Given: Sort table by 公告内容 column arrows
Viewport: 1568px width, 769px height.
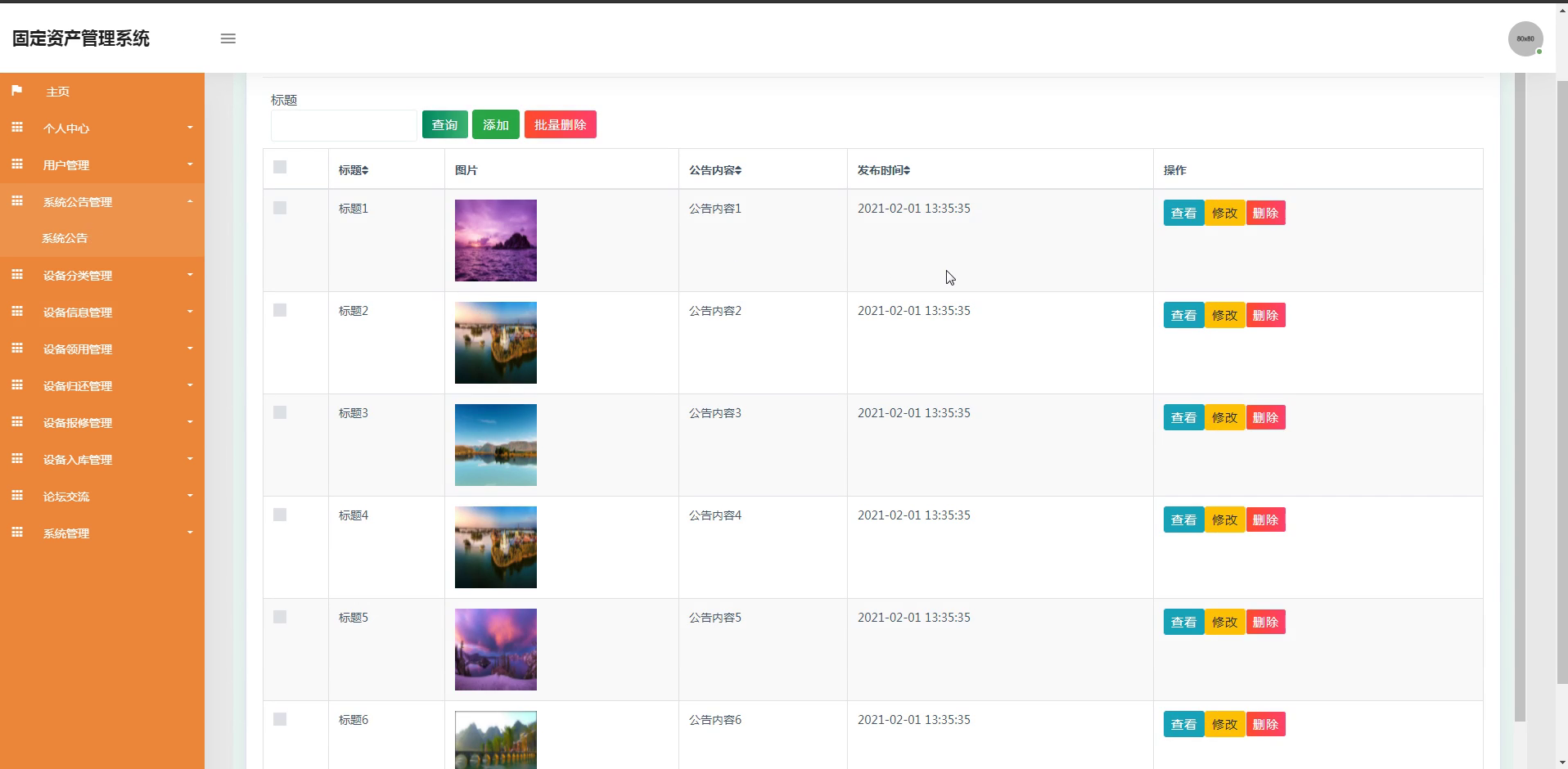Looking at the screenshot, I should [738, 170].
